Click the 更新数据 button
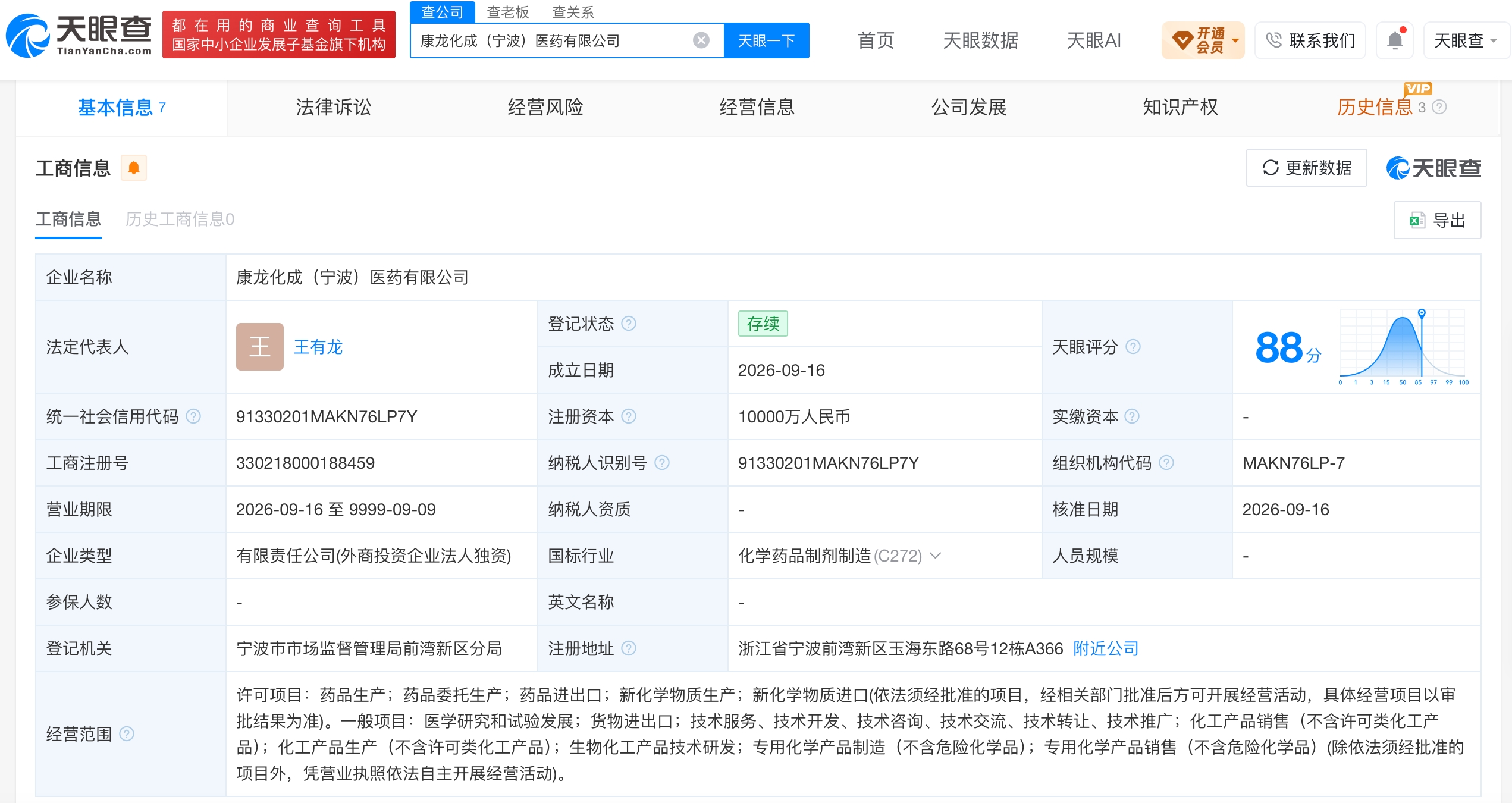This screenshot has height=803, width=1512. pos(1306,168)
